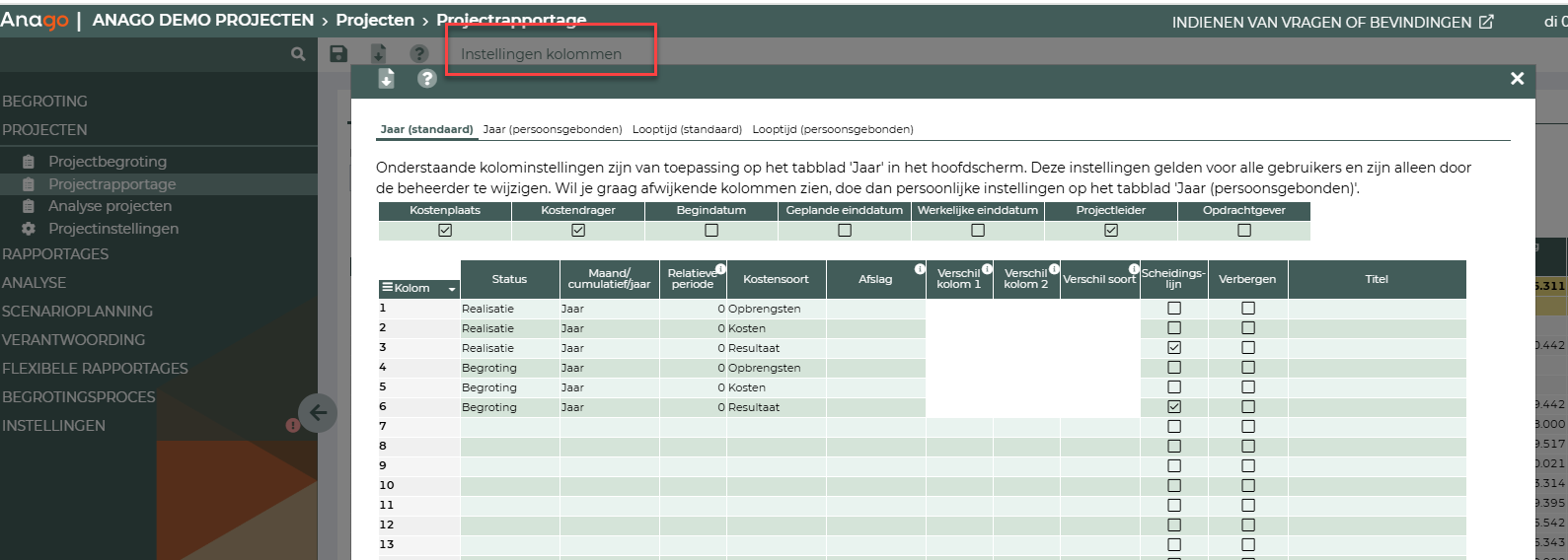Expand the RAPPORTAGES sidebar section

tap(55, 254)
